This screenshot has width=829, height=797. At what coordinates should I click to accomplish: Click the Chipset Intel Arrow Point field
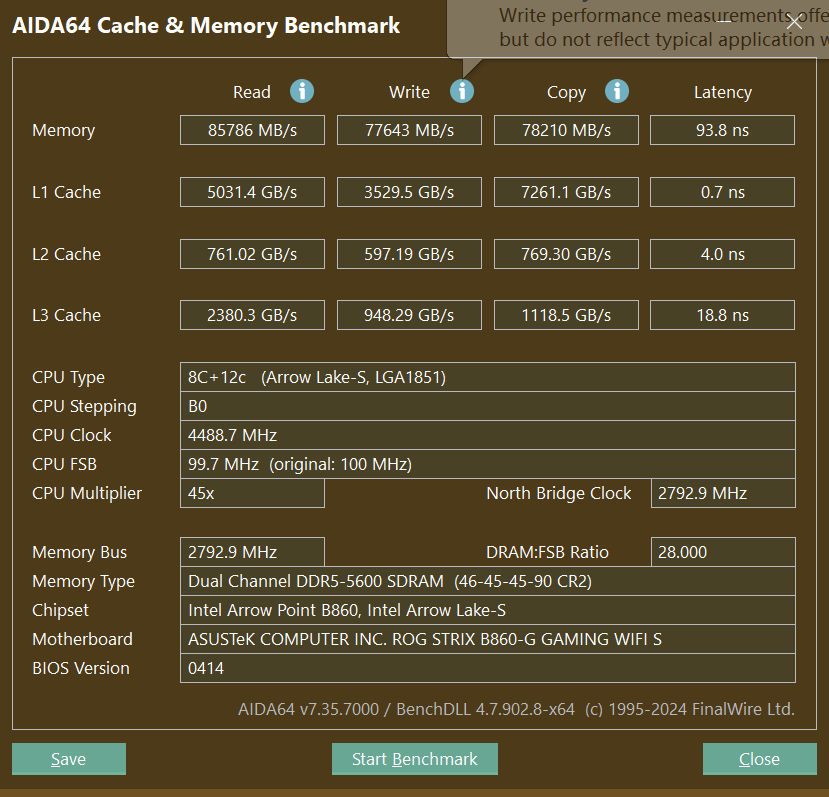[x=487, y=610]
